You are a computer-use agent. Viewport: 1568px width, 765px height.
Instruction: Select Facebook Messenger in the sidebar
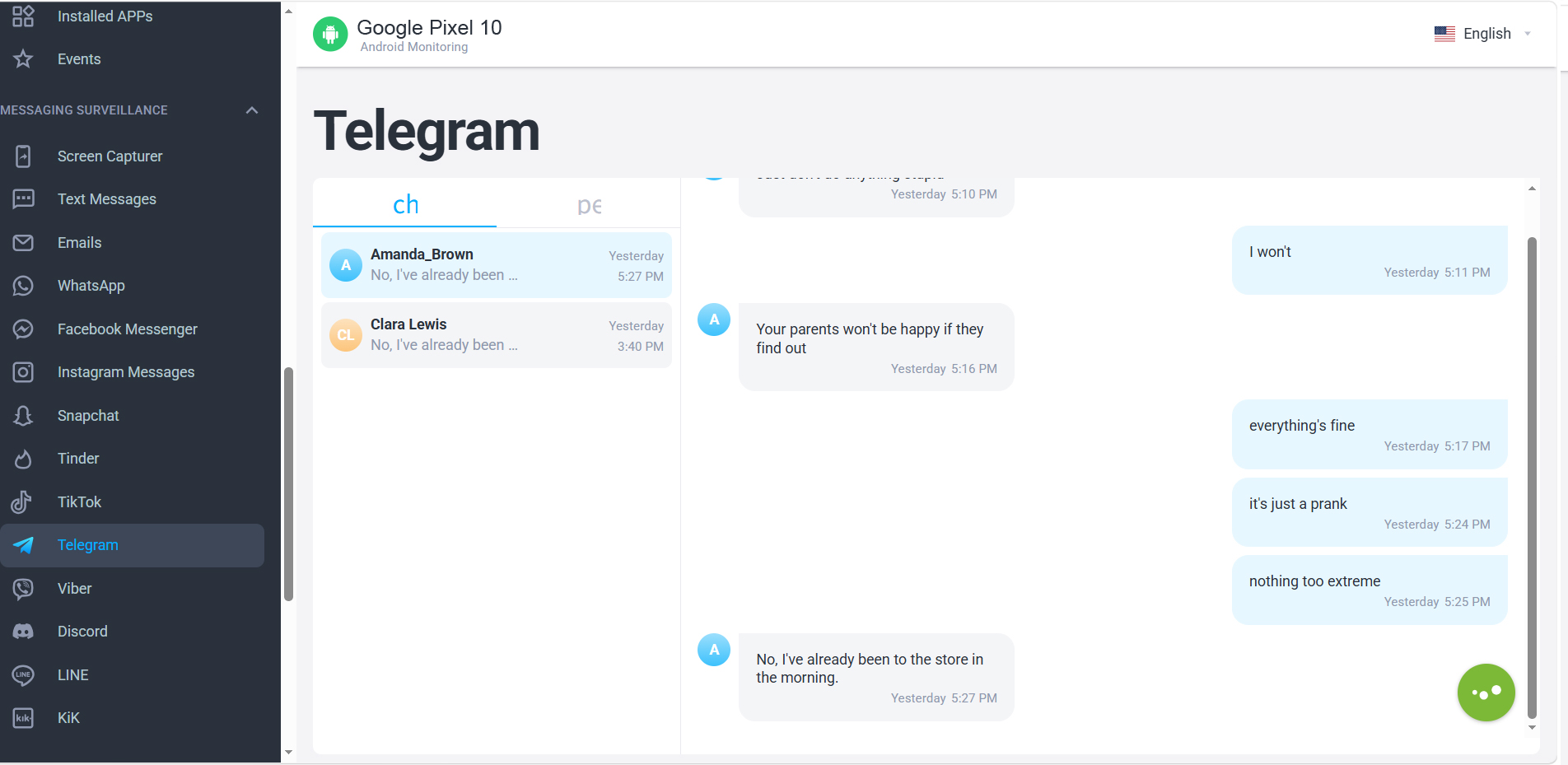click(x=132, y=329)
